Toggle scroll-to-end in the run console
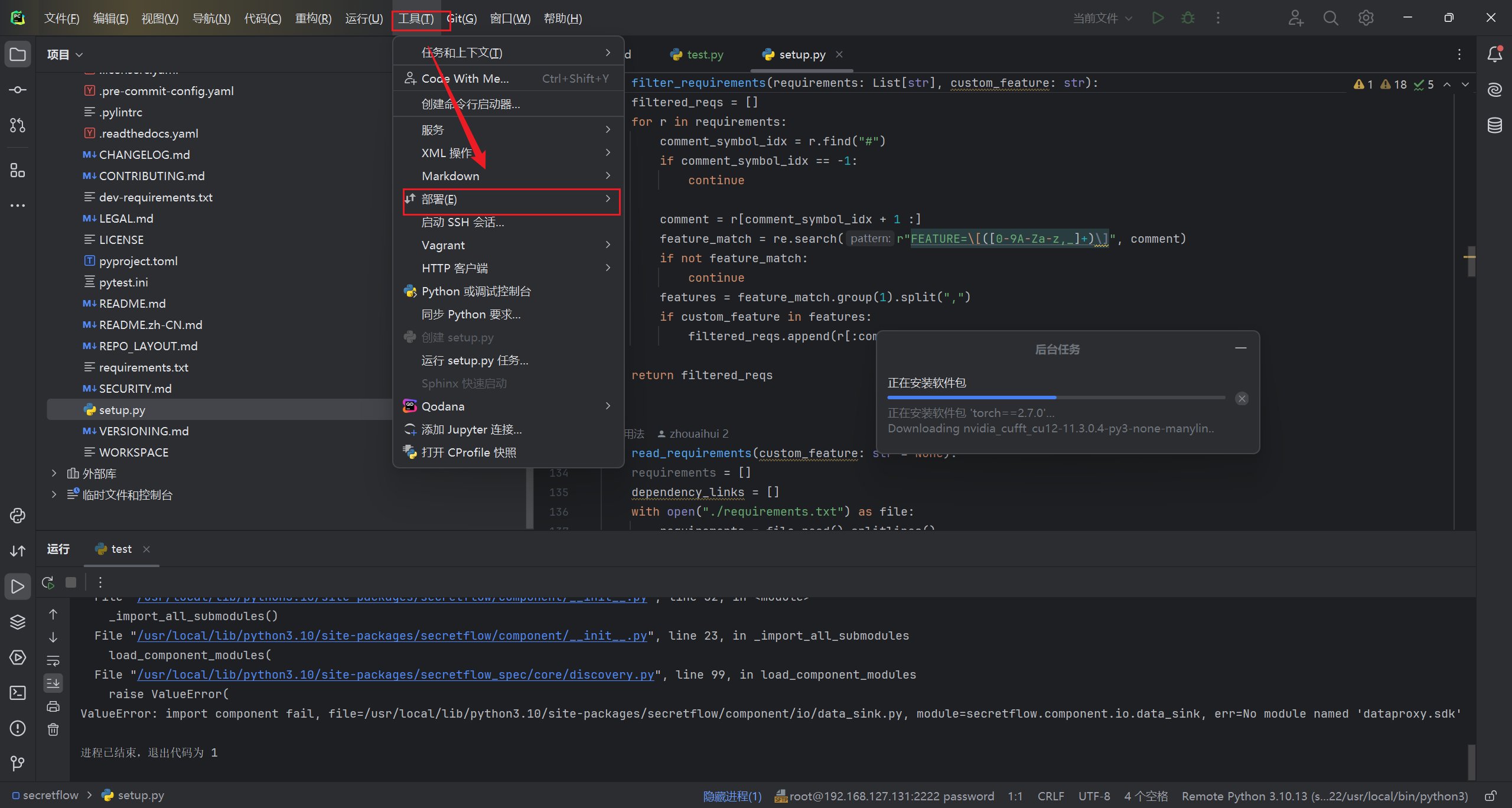1512x808 pixels. pyautogui.click(x=53, y=683)
